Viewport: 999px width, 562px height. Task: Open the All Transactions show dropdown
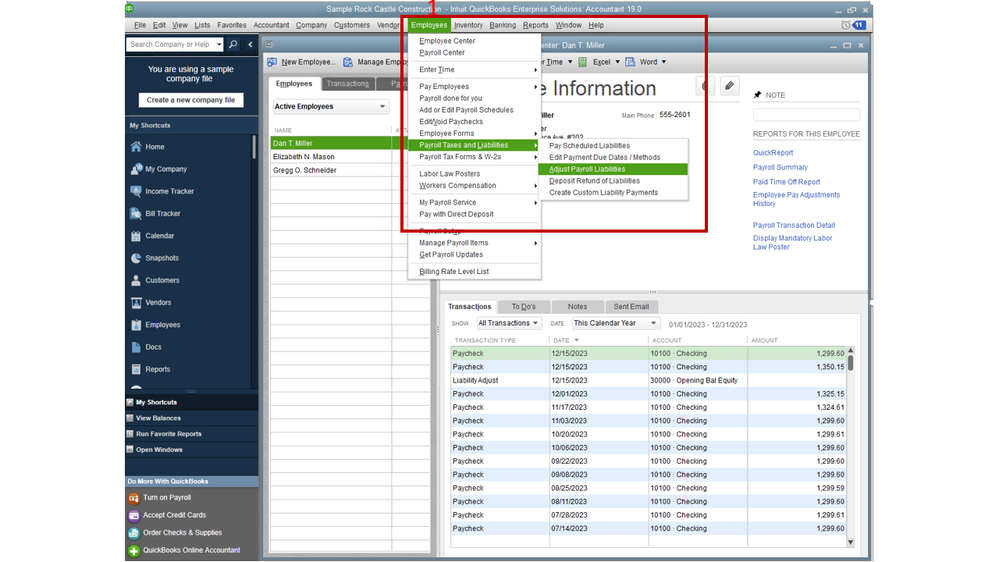click(x=508, y=323)
